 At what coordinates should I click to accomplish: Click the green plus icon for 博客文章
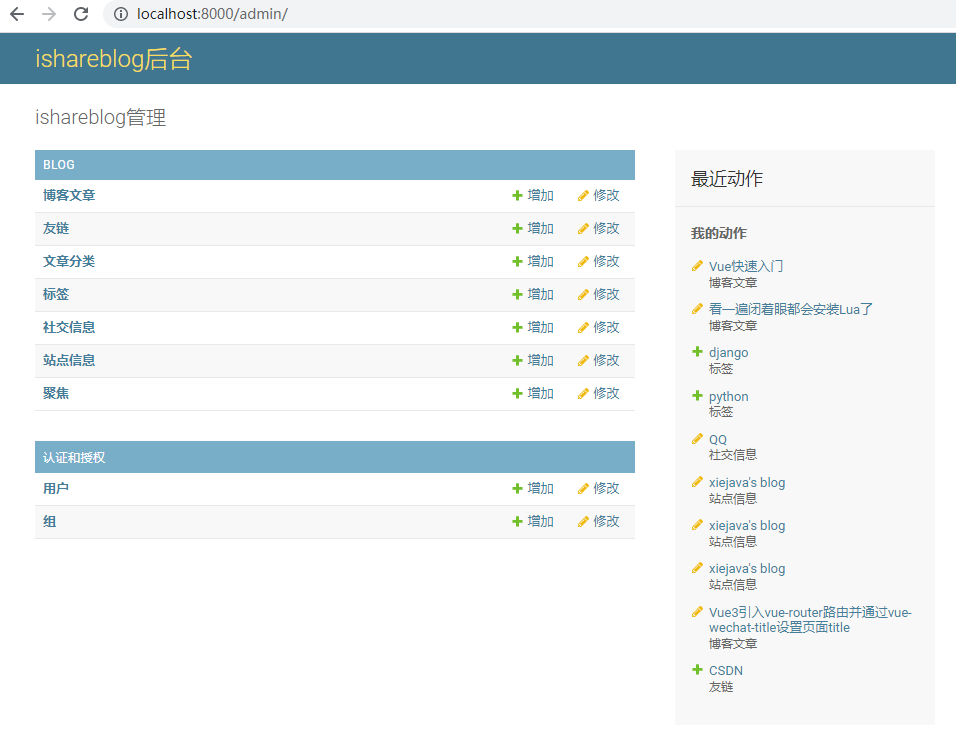click(517, 196)
